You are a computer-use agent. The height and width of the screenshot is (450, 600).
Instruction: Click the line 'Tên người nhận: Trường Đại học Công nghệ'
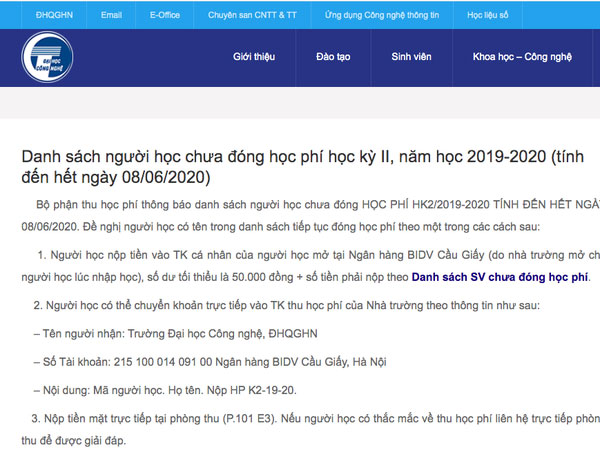[x=176, y=334]
